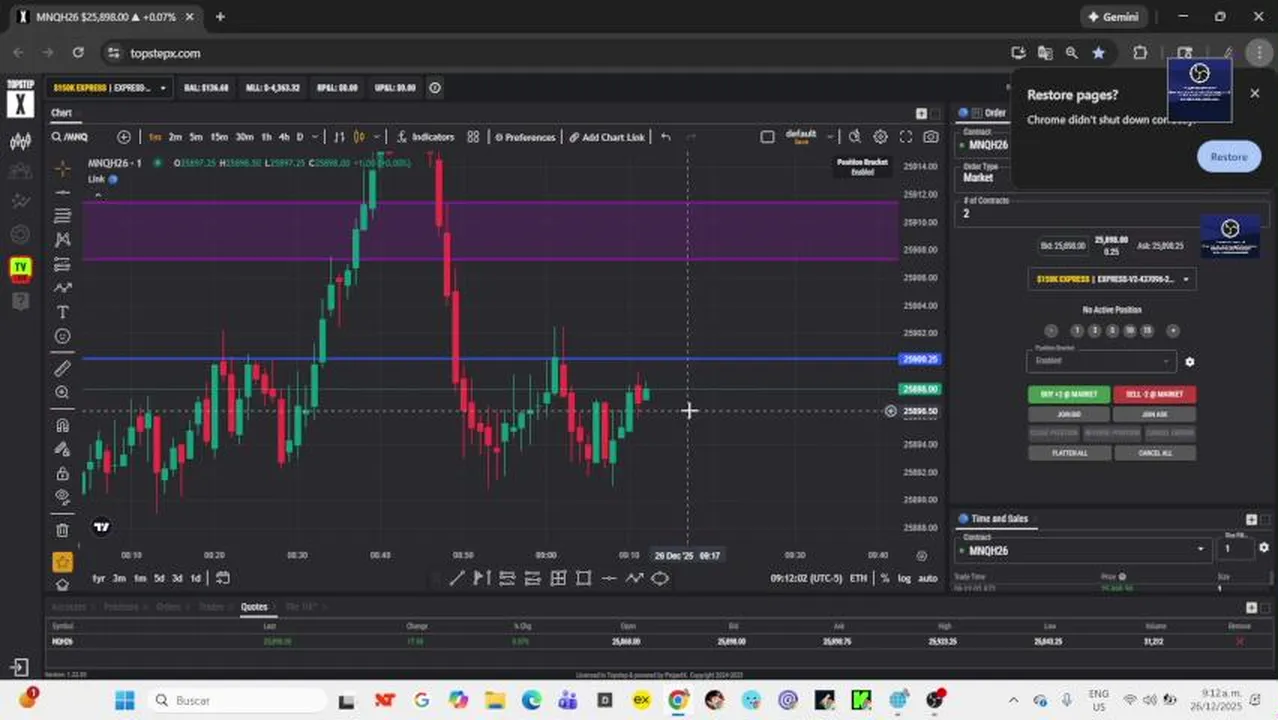1278x720 pixels.
Task: Expand the order panel account dropdown
Action: (1111, 279)
